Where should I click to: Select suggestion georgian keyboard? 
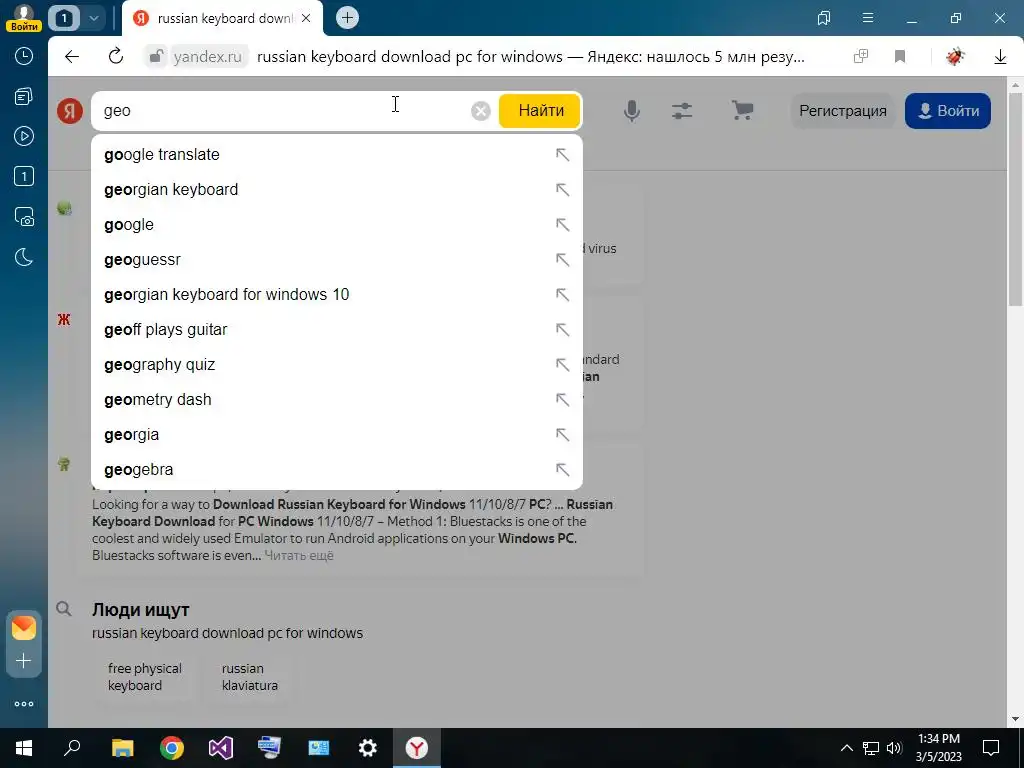(336, 189)
